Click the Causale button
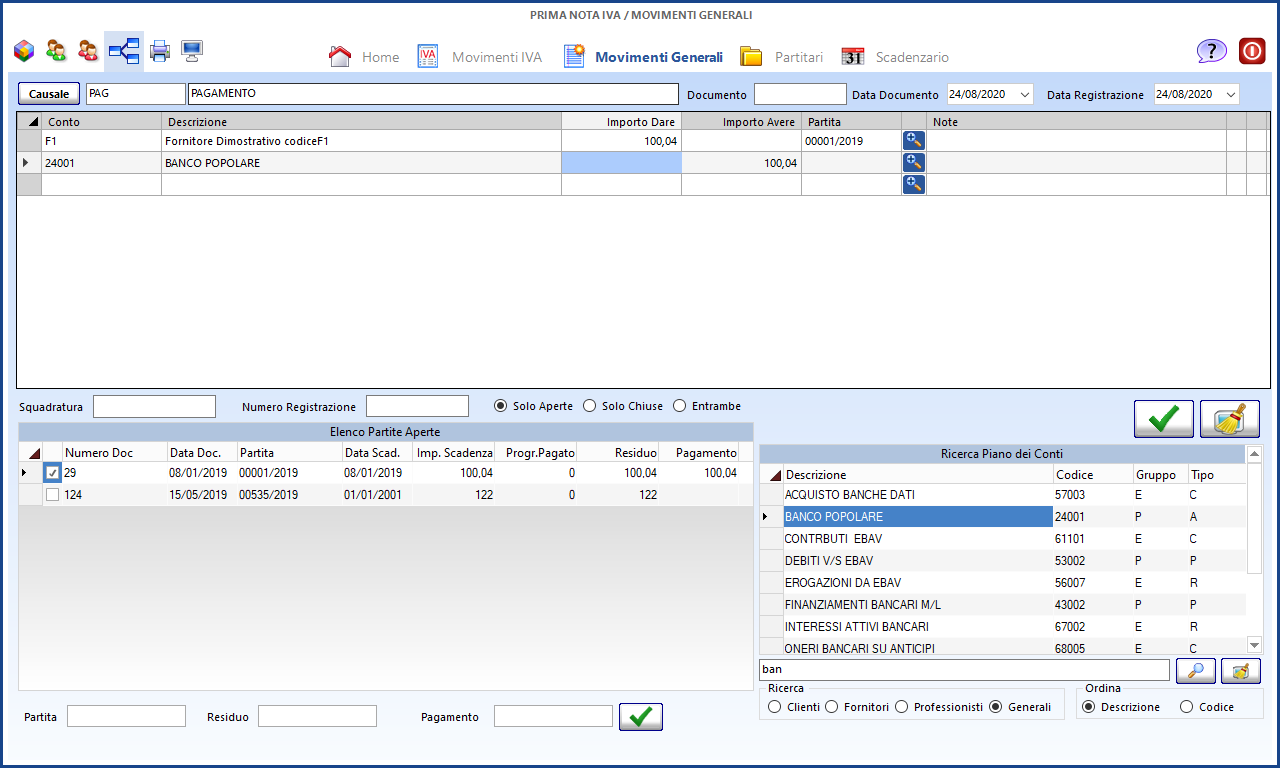This screenshot has width=1280, height=768. pyautogui.click(x=49, y=94)
